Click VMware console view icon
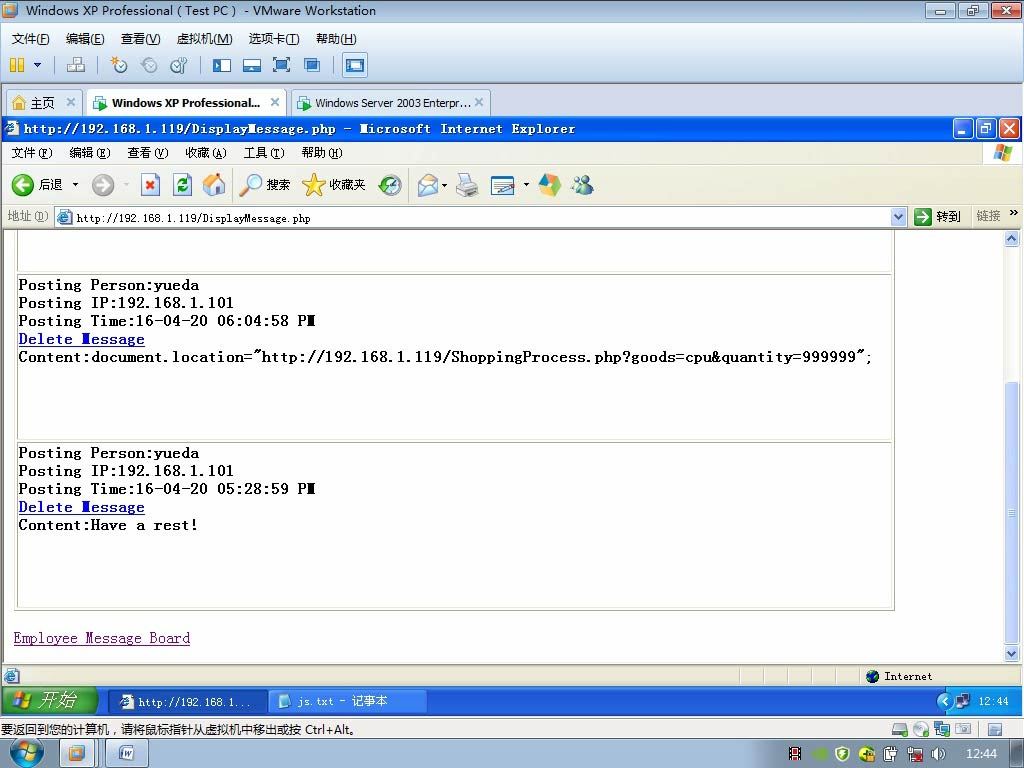 [355, 65]
